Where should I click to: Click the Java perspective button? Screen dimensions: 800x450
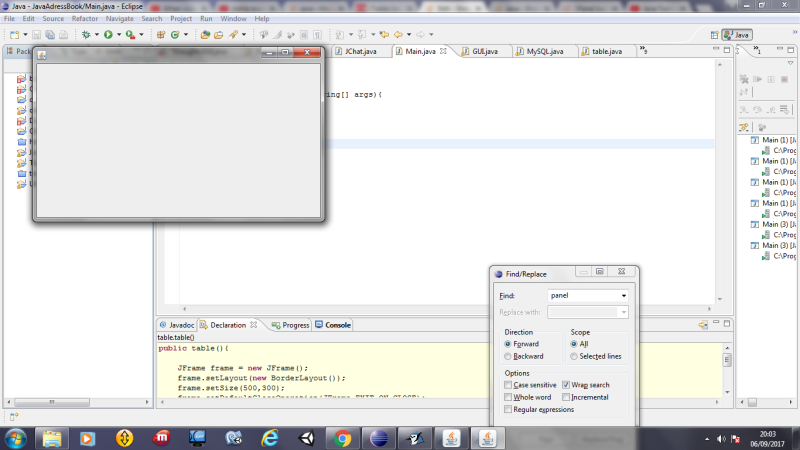737,35
